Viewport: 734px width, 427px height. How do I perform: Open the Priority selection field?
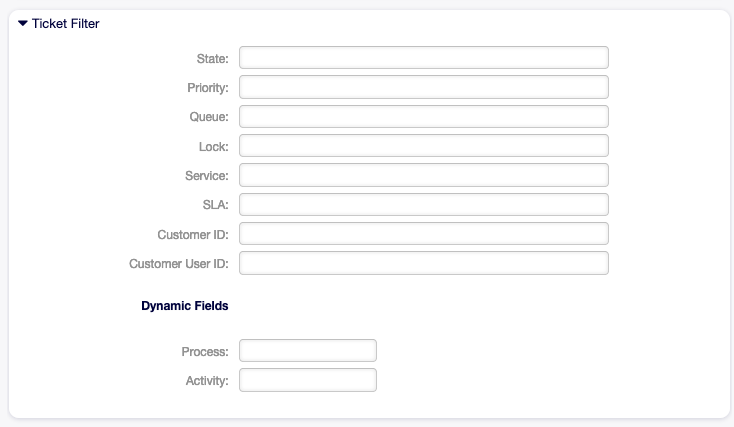point(424,88)
